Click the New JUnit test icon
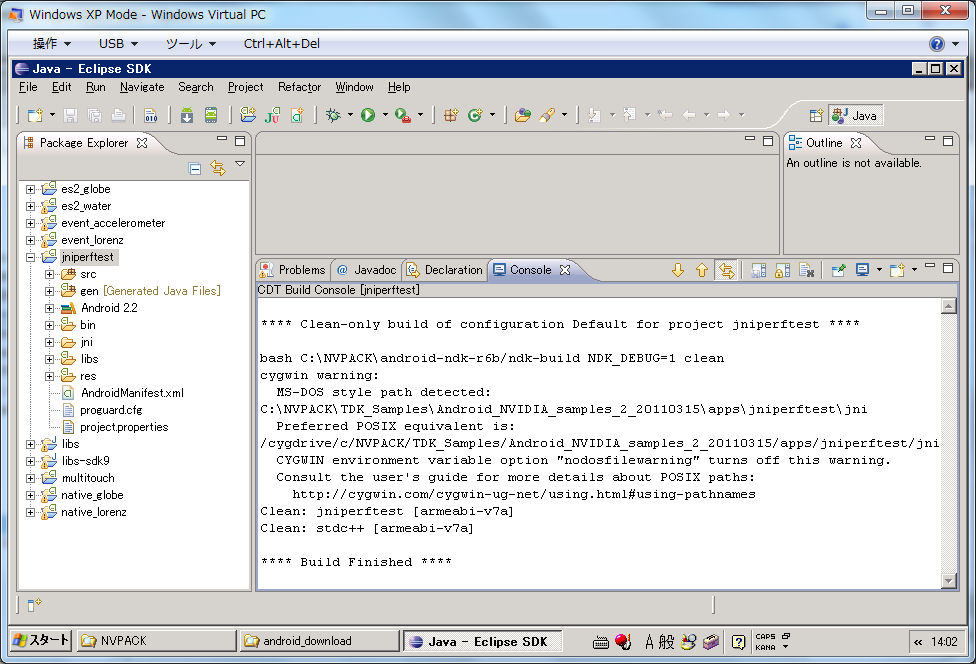Viewport: 976px width, 664px height. (273, 115)
